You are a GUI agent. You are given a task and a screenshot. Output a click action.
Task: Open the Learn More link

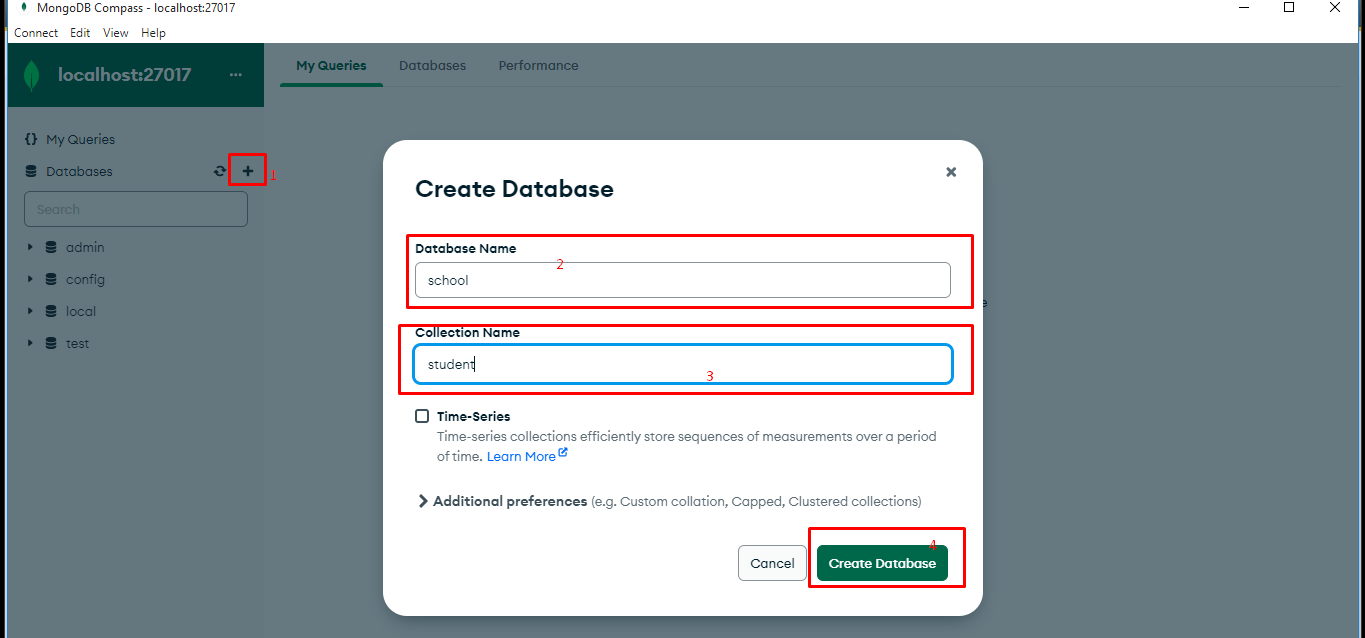click(521, 456)
